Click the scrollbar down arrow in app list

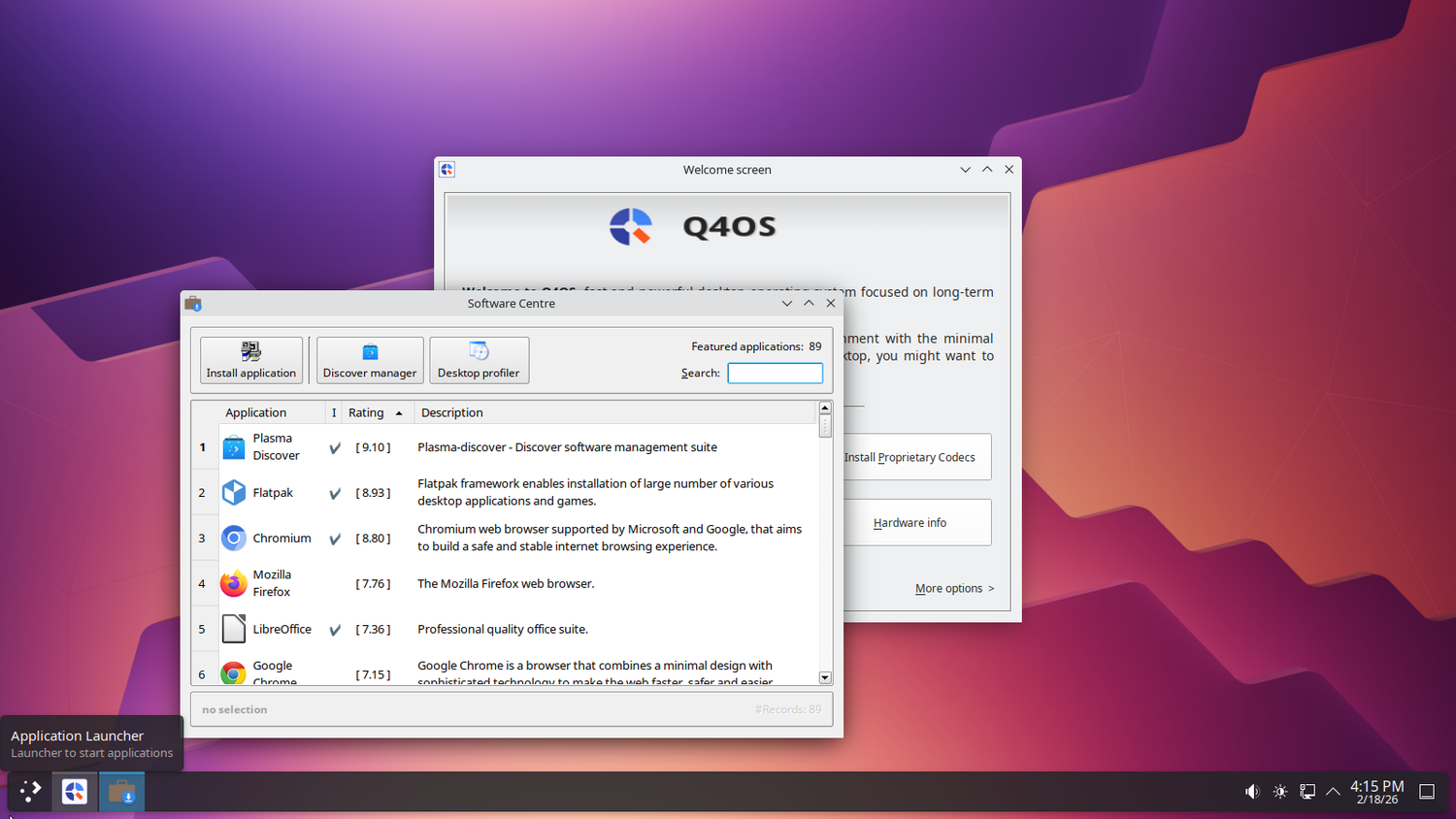[825, 677]
